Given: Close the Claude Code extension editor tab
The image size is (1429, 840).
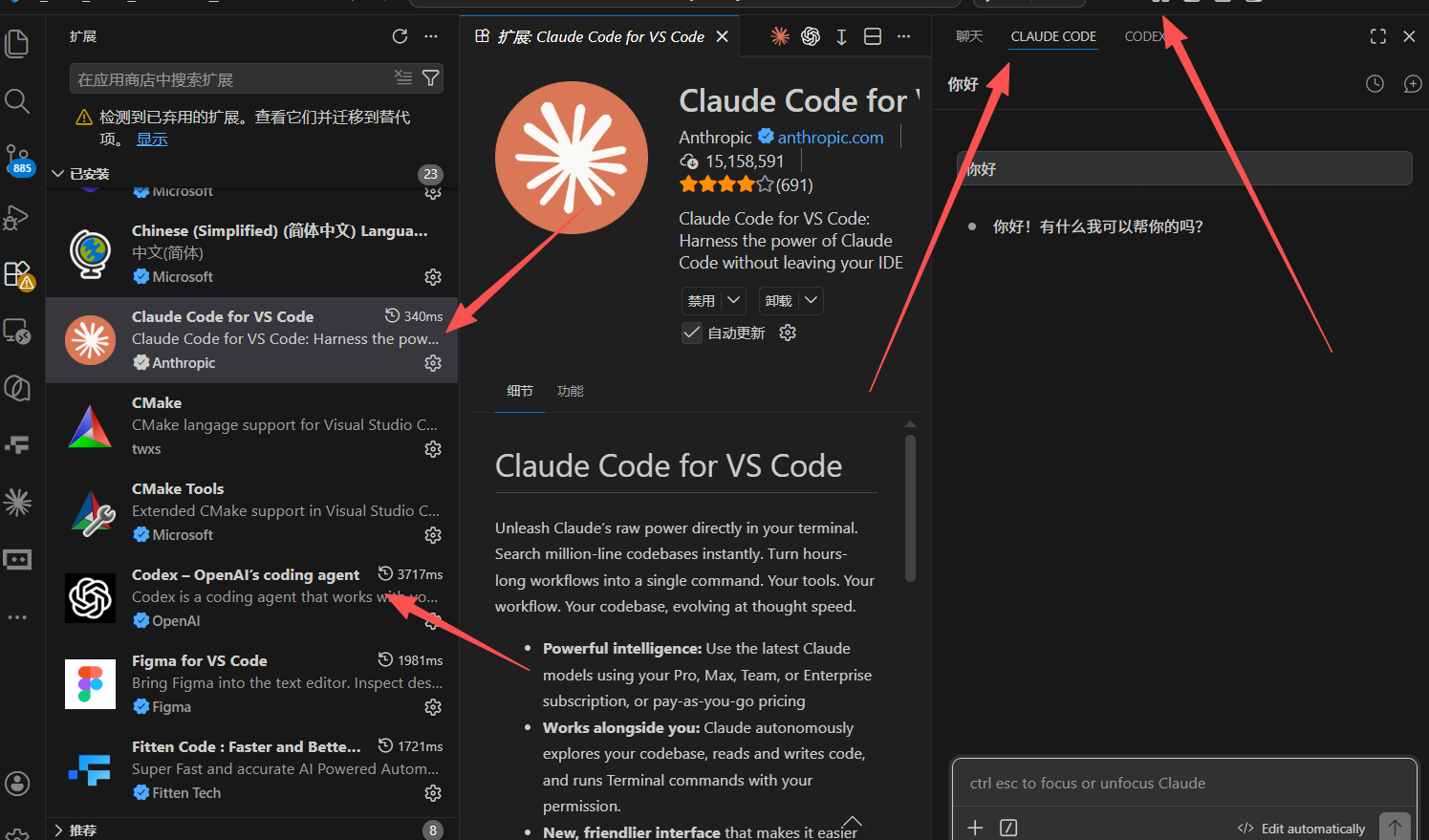Looking at the screenshot, I should point(723,36).
